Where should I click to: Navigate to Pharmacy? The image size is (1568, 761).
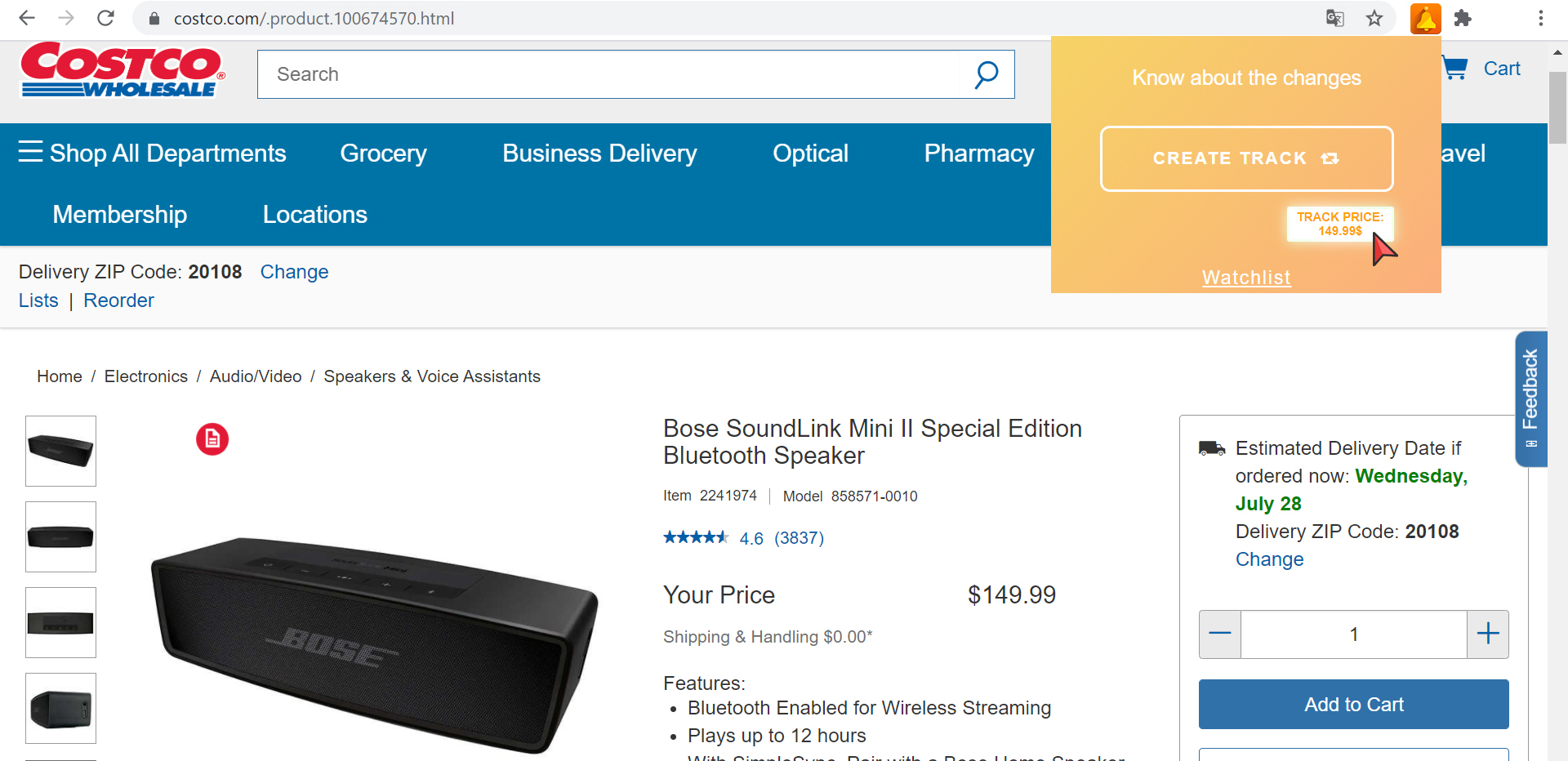tap(979, 154)
